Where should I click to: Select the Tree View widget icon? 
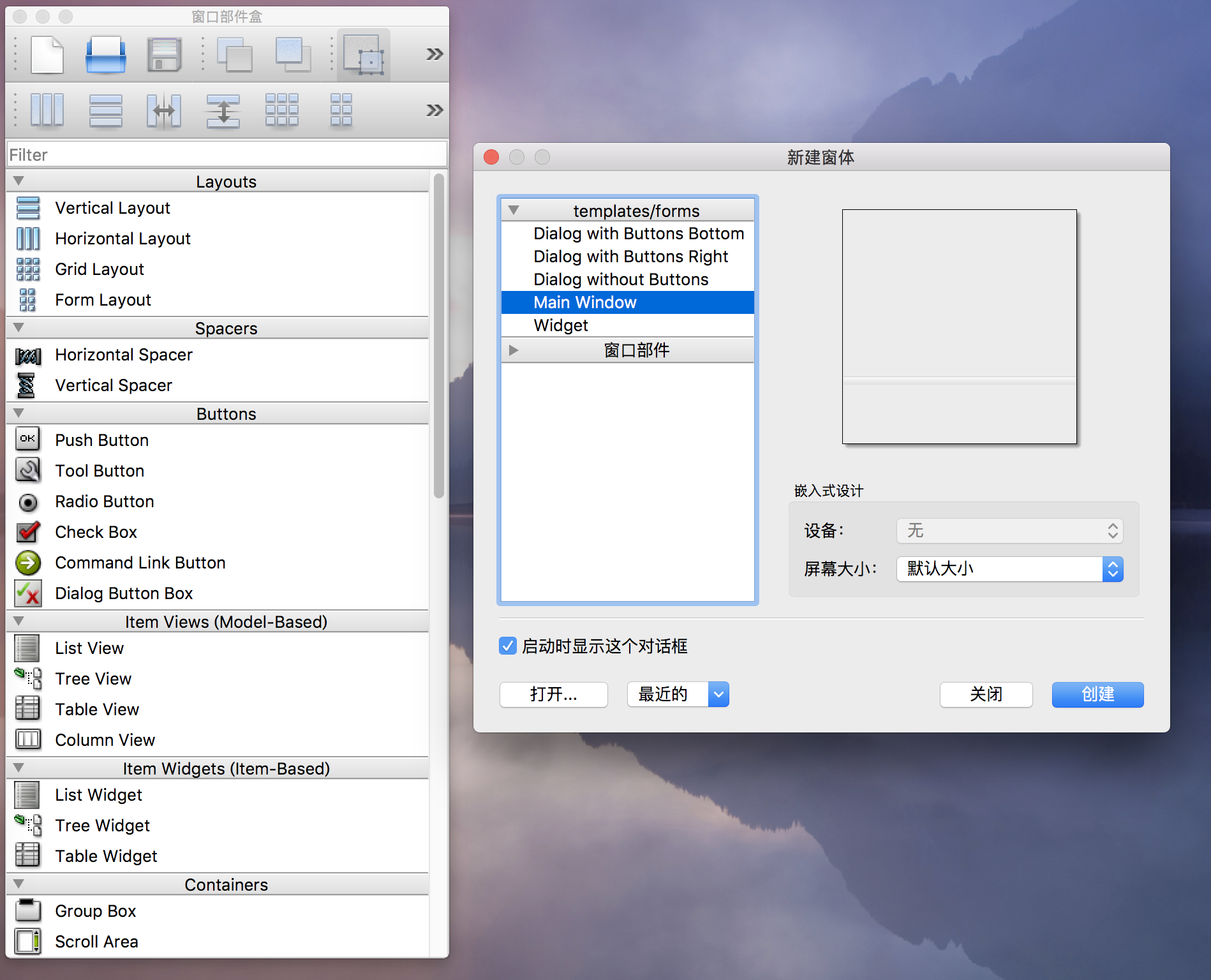click(x=27, y=678)
